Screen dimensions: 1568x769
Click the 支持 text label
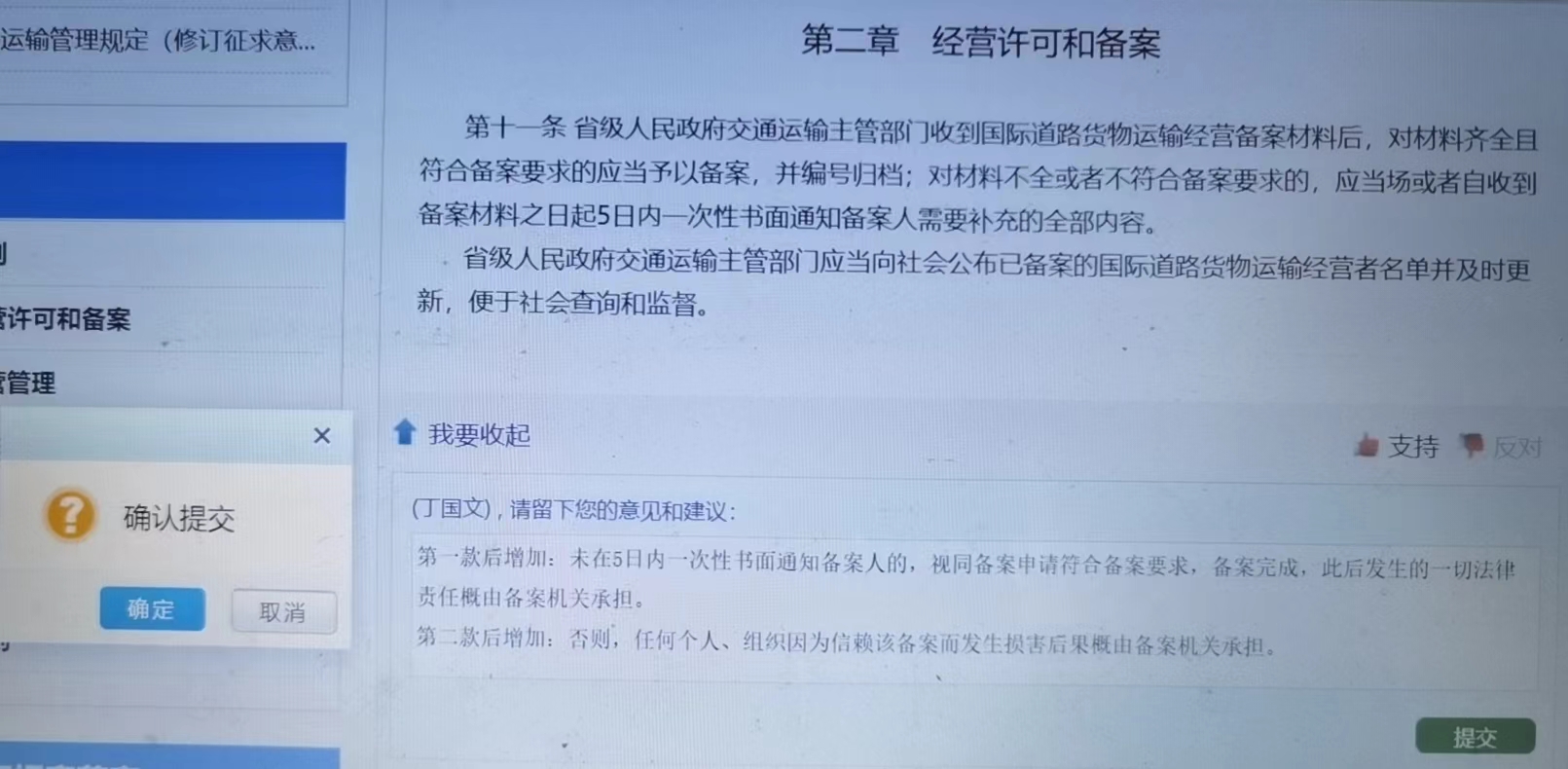[x=1413, y=446]
